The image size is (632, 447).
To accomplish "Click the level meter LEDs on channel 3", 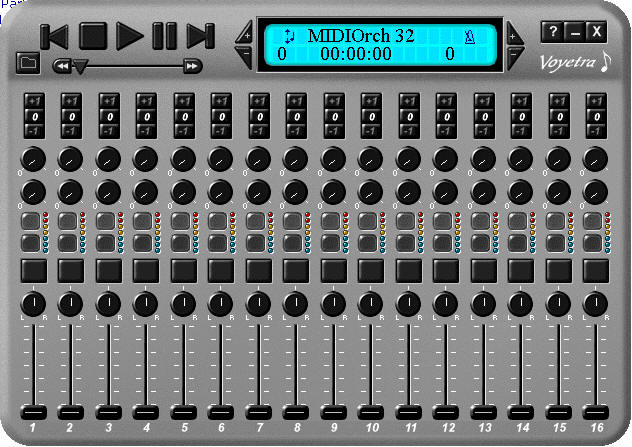I will click(x=120, y=233).
